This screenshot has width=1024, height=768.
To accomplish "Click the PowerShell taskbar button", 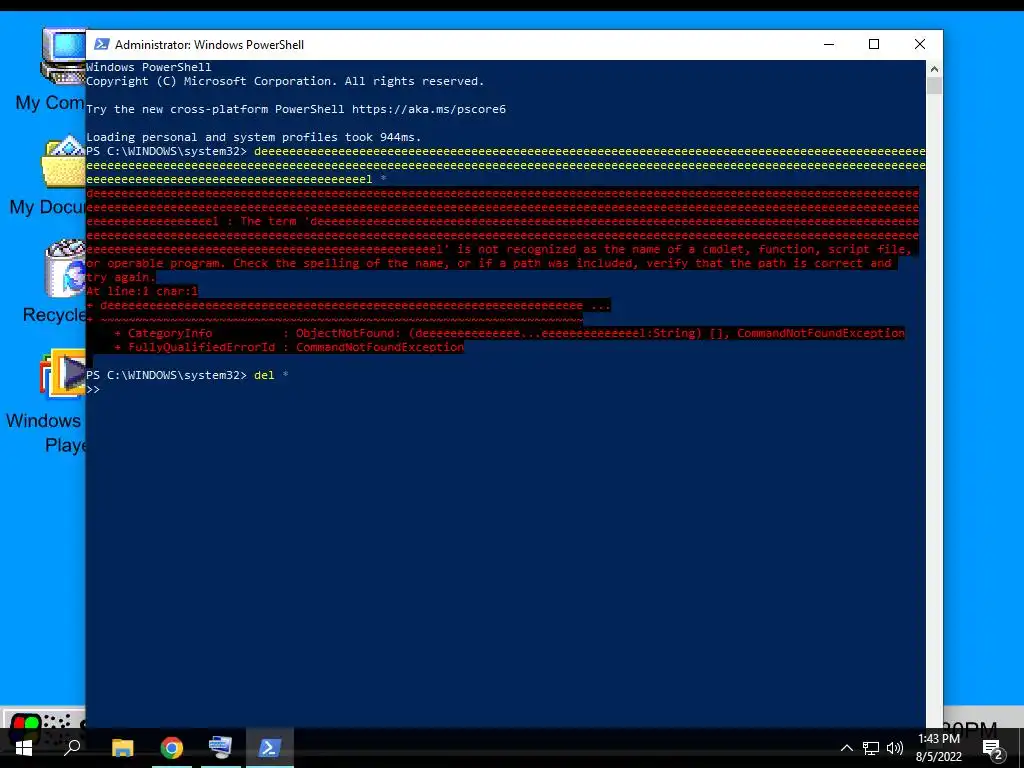I will (x=270, y=748).
